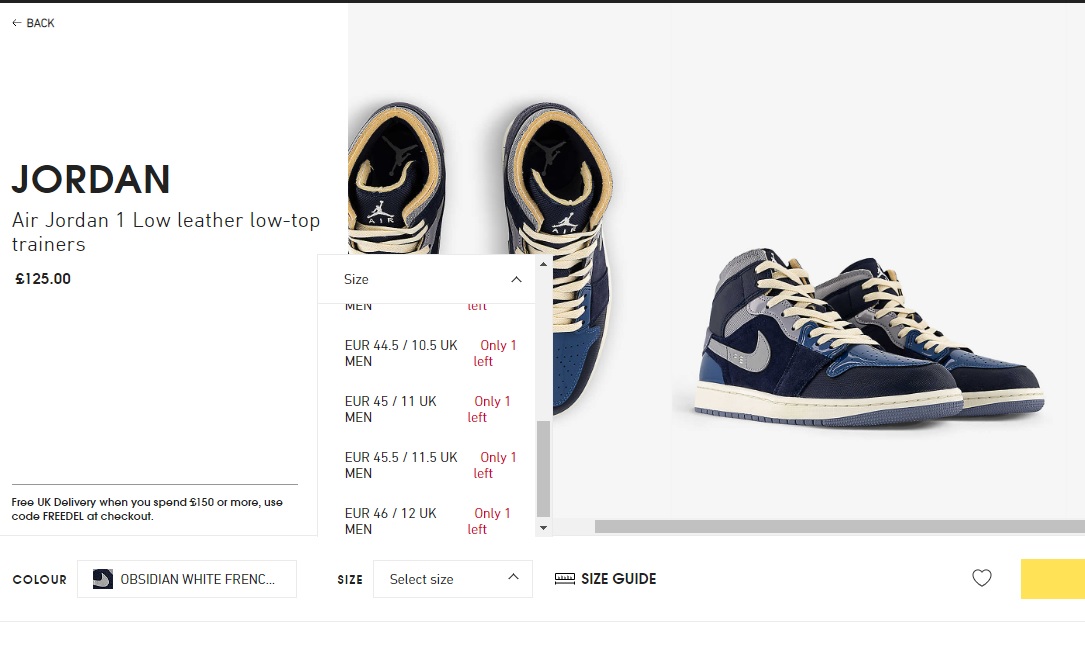Click the Select size dropdown chevron
This screenshot has width=1085, height=647.
click(x=513, y=577)
